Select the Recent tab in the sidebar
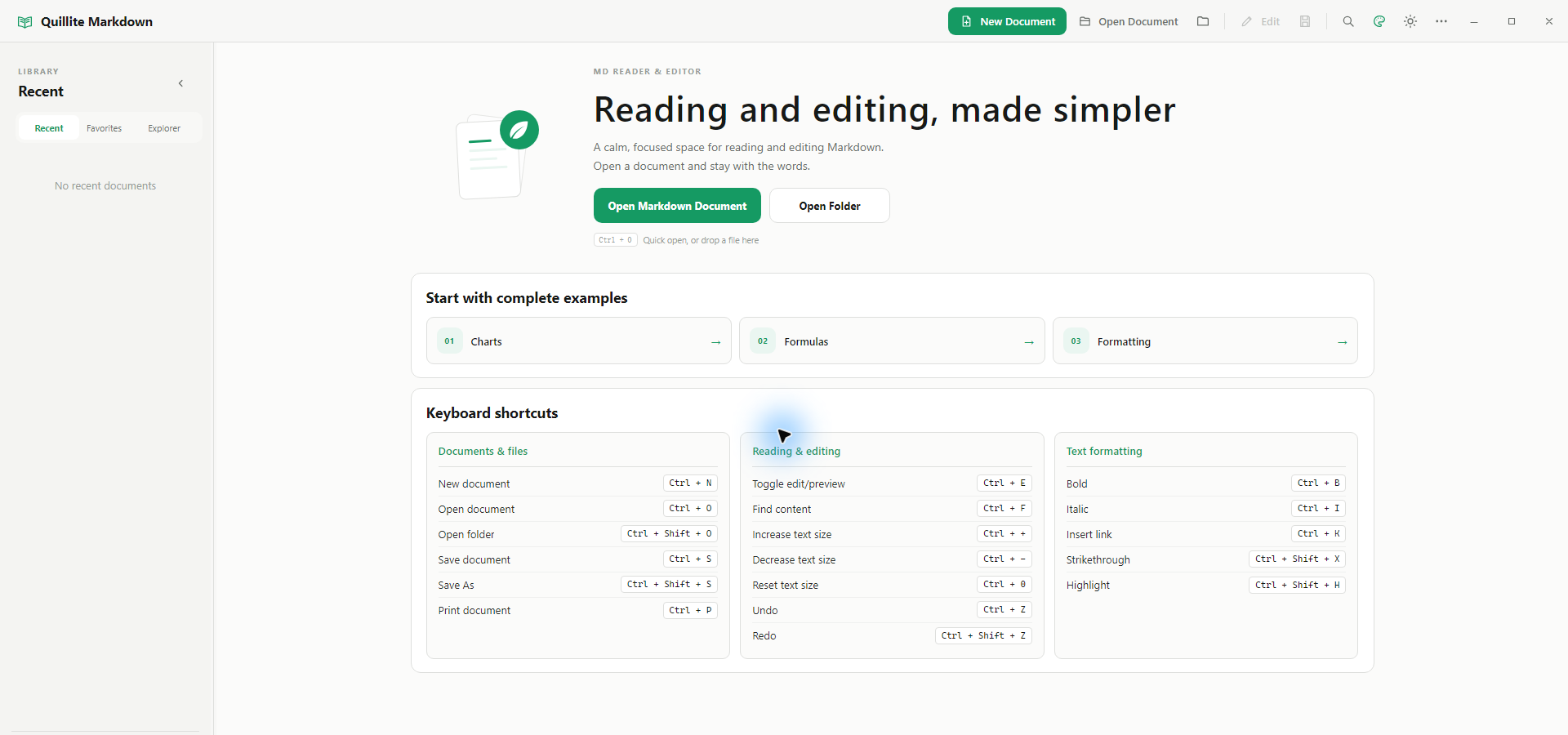This screenshot has height=735, width=1568. pyautogui.click(x=49, y=128)
